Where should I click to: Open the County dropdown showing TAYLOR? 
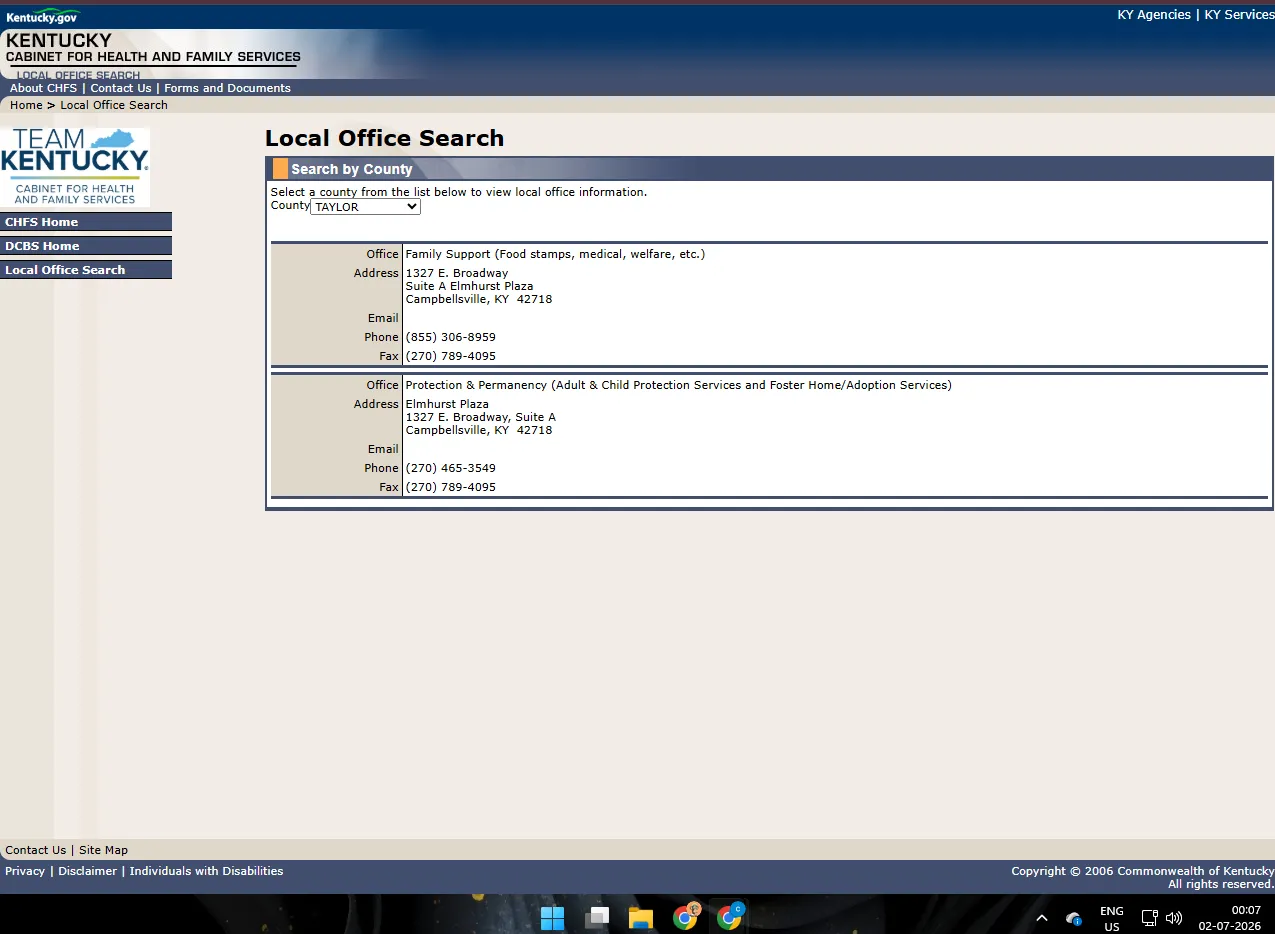[x=366, y=207]
